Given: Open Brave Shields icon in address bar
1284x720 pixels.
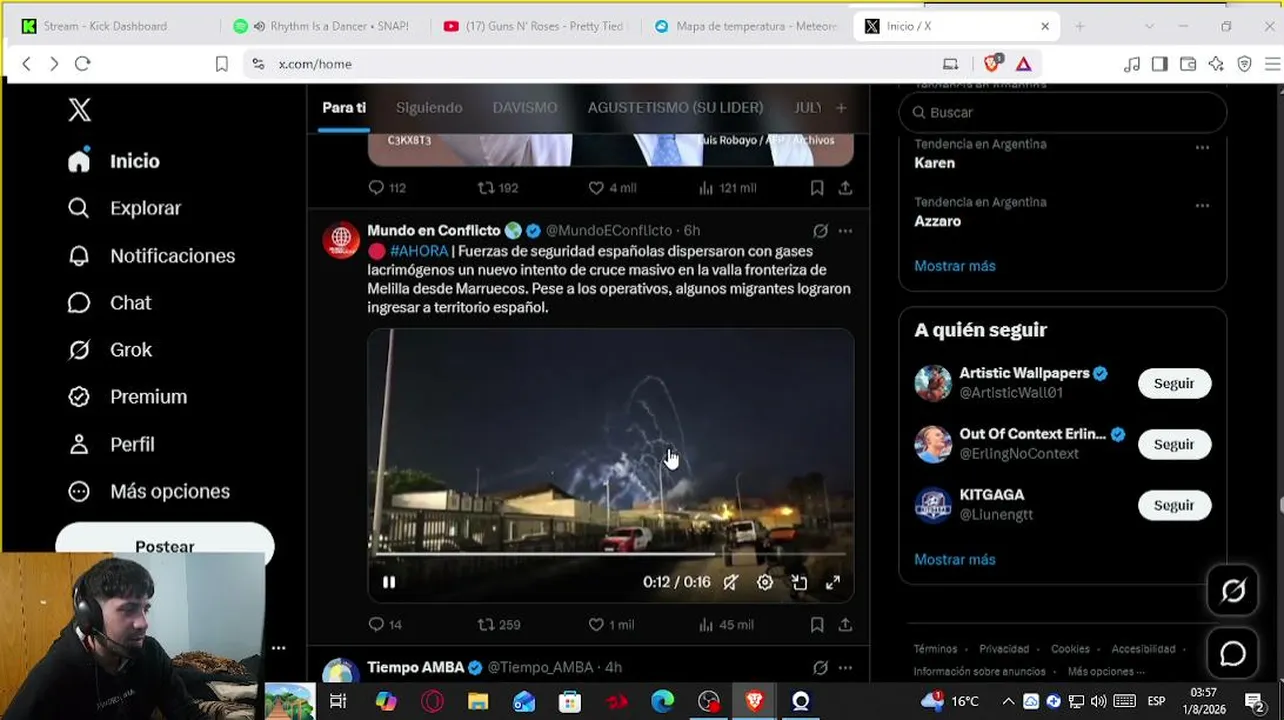Looking at the screenshot, I should pyautogui.click(x=992, y=64).
